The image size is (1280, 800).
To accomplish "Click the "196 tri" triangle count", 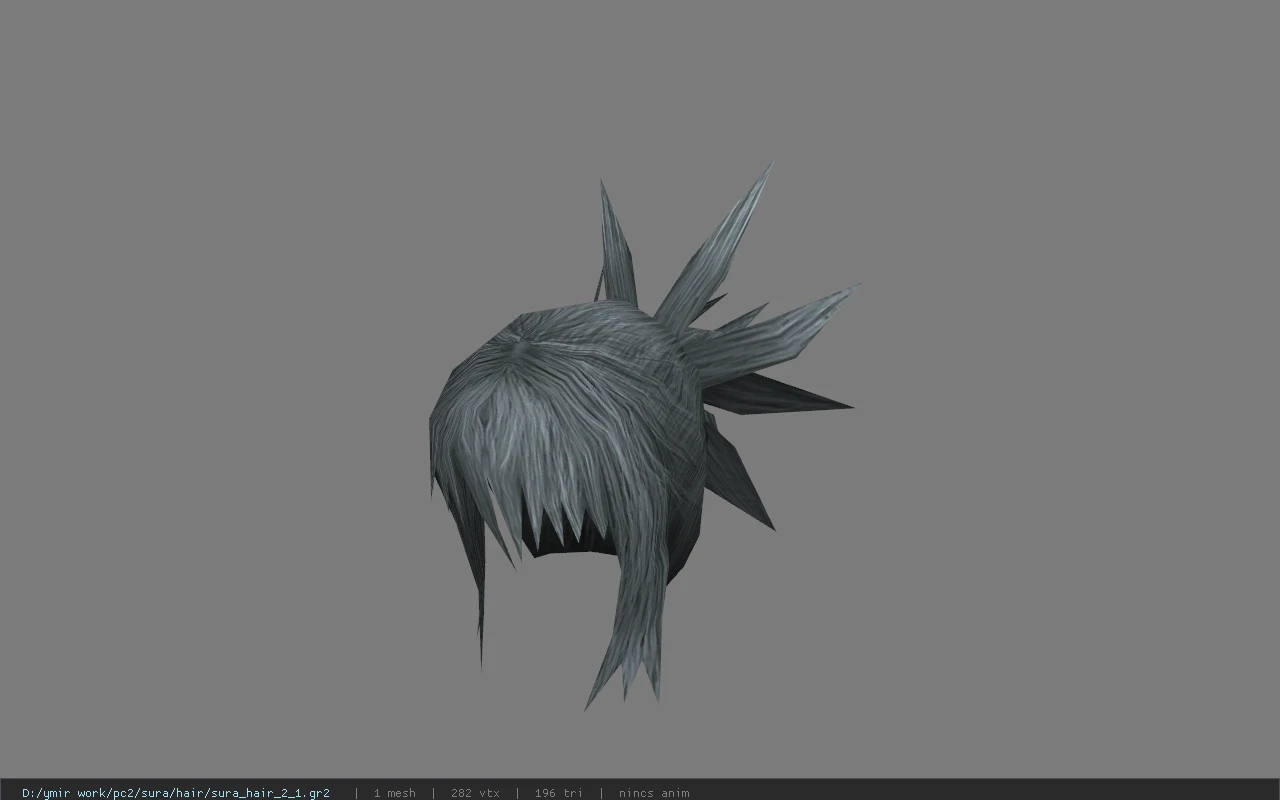I will [559, 793].
